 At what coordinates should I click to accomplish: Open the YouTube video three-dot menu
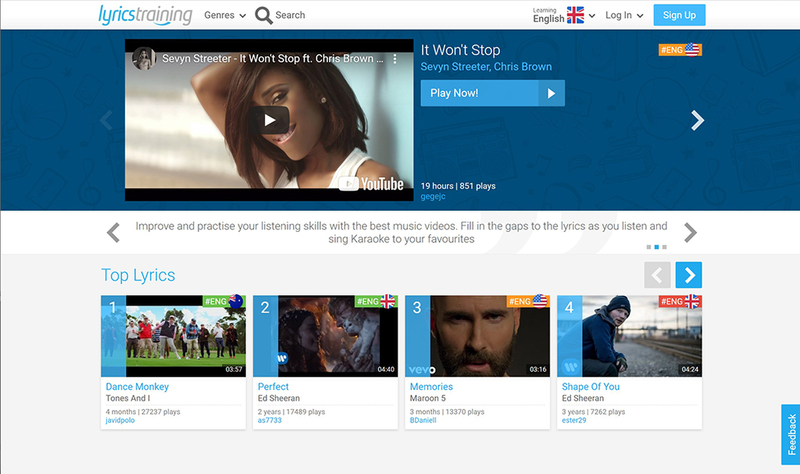[395, 59]
